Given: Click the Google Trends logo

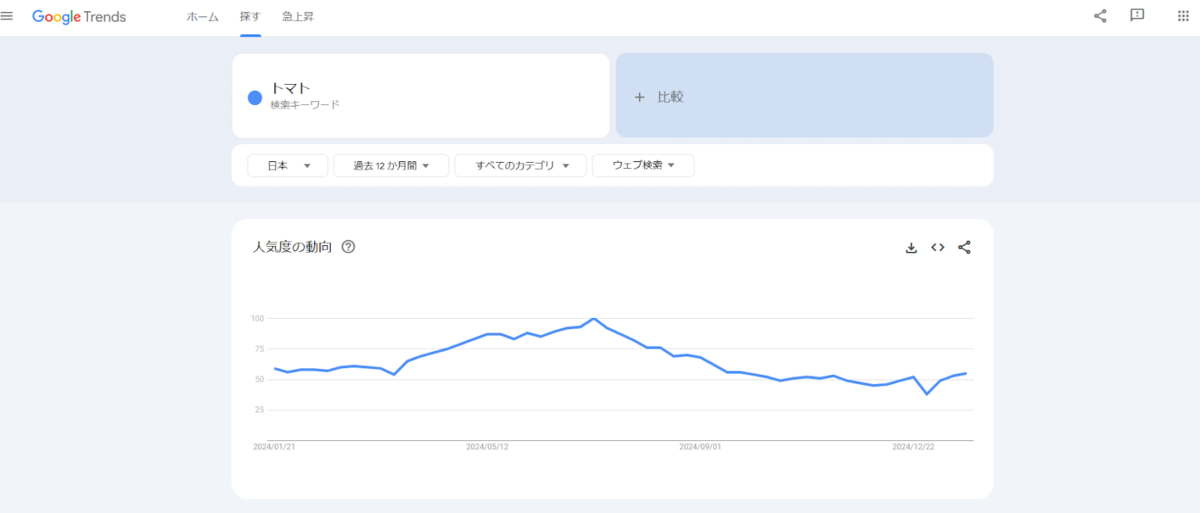Looking at the screenshot, I should 79,17.
